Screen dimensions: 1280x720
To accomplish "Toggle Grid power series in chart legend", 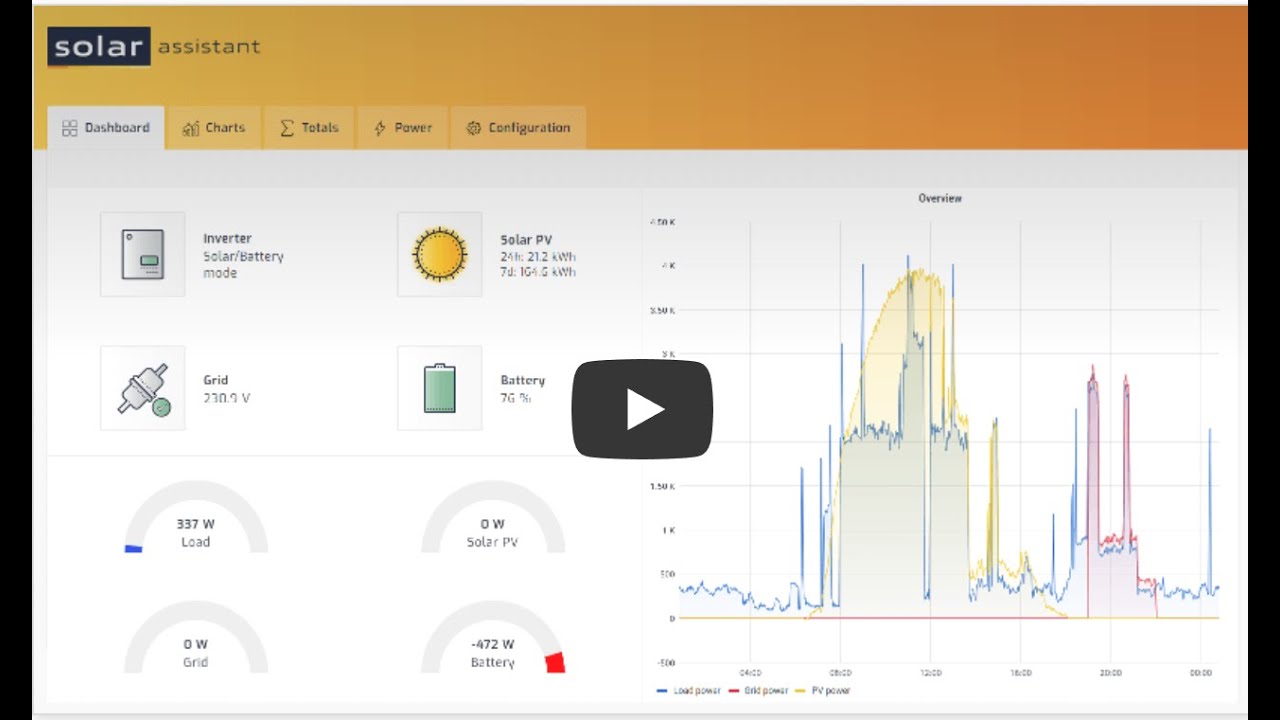I will tap(758, 691).
